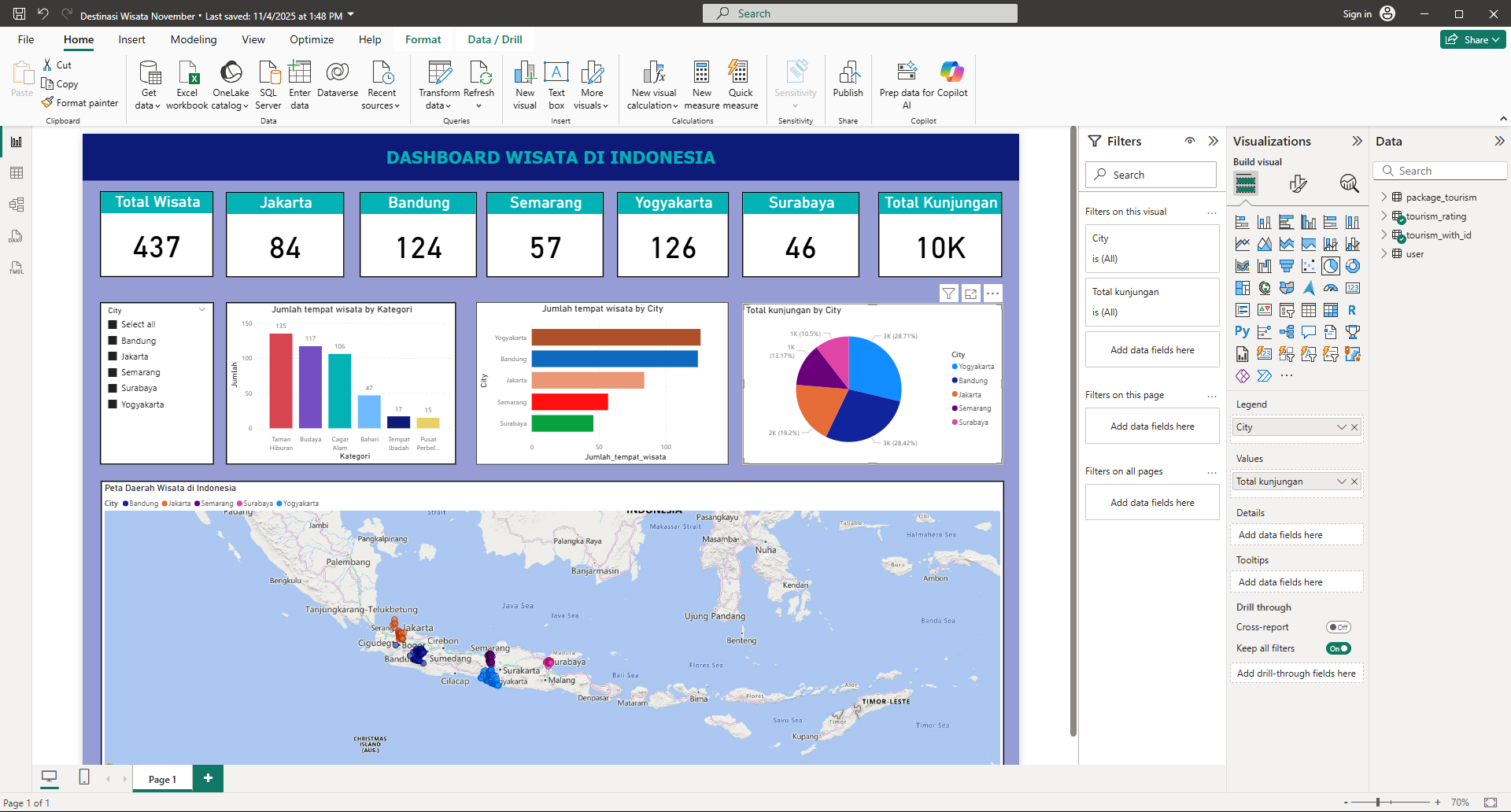
Task: Expand the tourism_rating table
Action: [1384, 216]
